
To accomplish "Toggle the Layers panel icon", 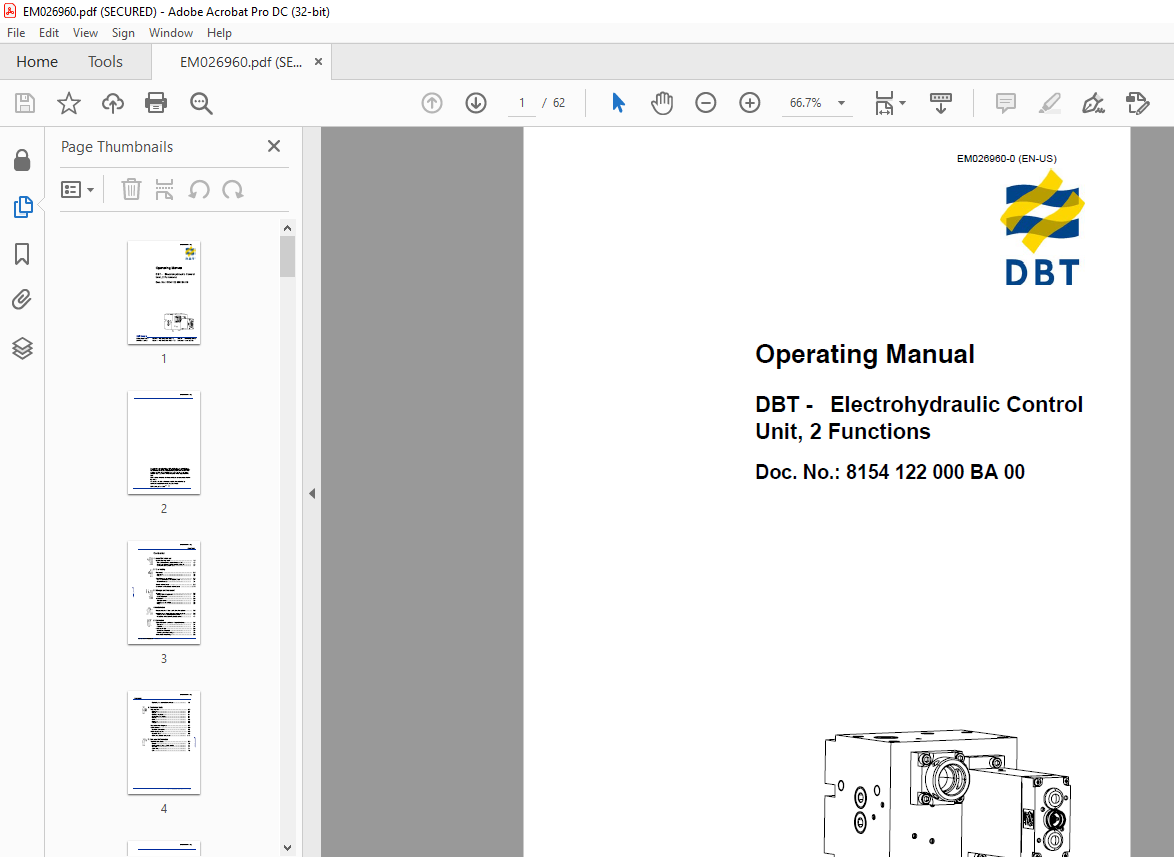I will [x=22, y=348].
